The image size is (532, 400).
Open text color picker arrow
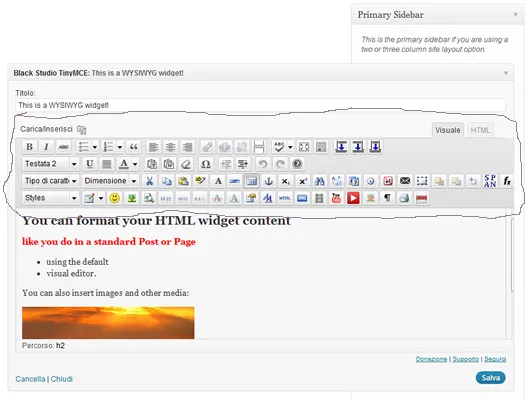(x=135, y=164)
